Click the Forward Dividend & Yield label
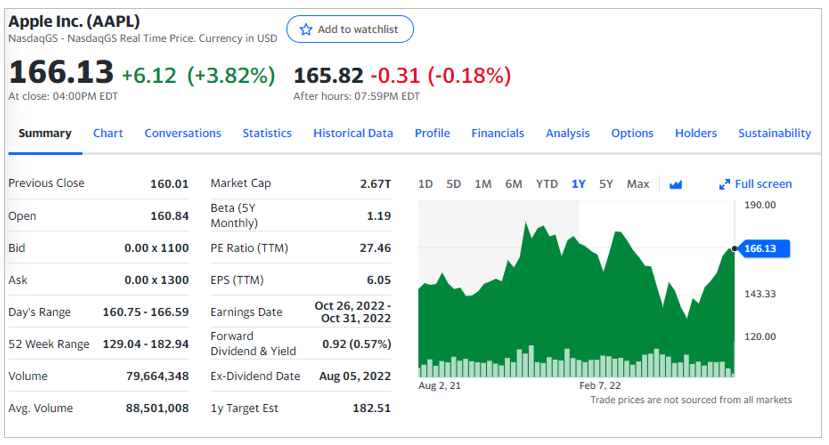The image size is (829, 445). 253,344
